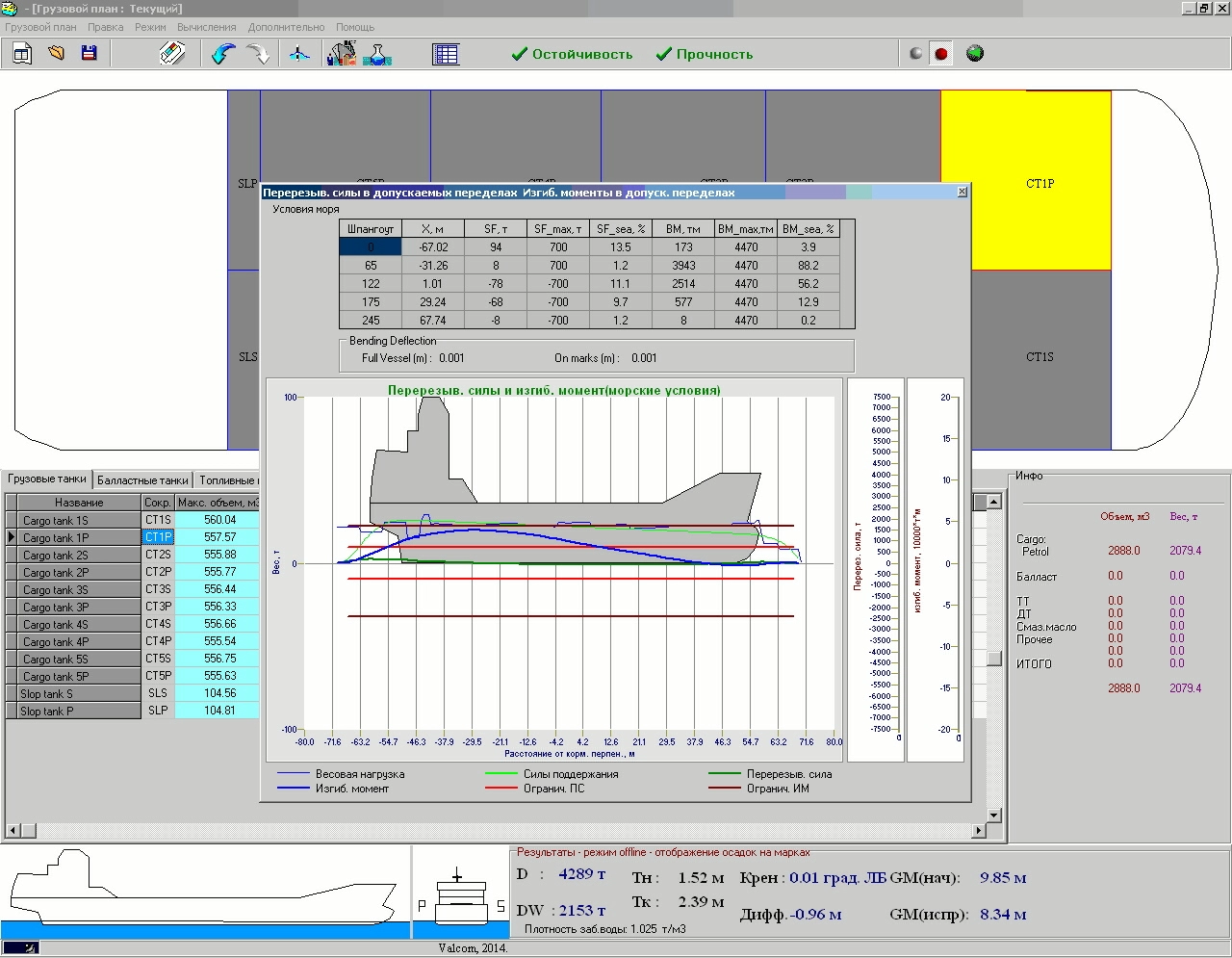Toggle the grey indicator light button
Screen dimensions: 1232x958
[915, 54]
